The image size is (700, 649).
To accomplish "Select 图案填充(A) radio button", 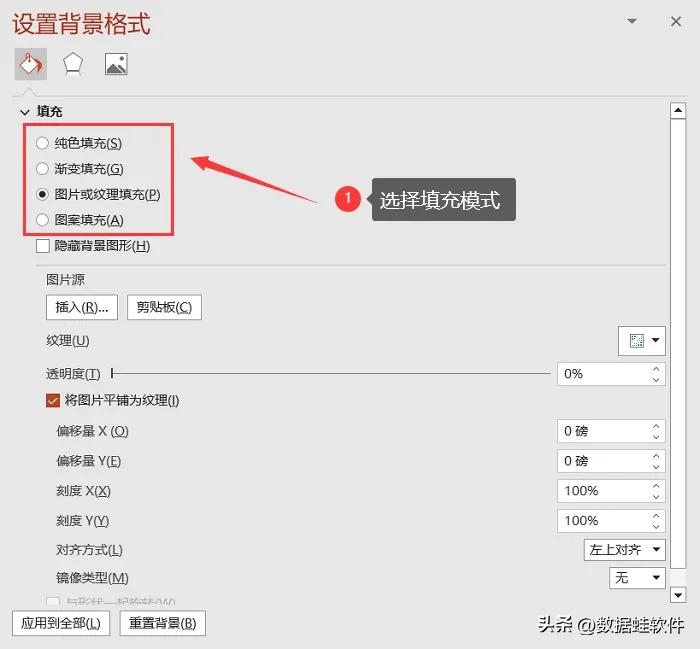I will 42,220.
